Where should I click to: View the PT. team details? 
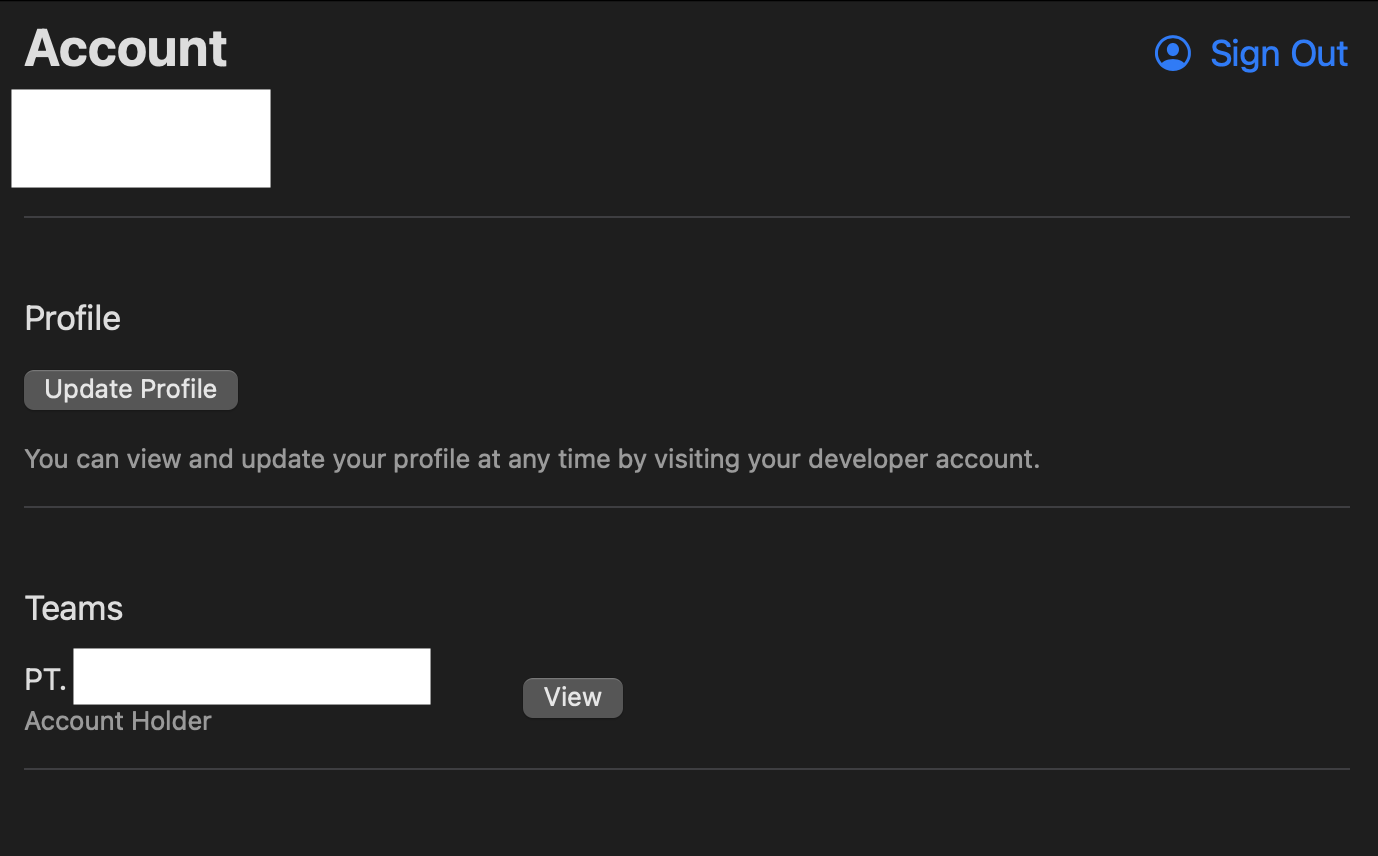(572, 697)
